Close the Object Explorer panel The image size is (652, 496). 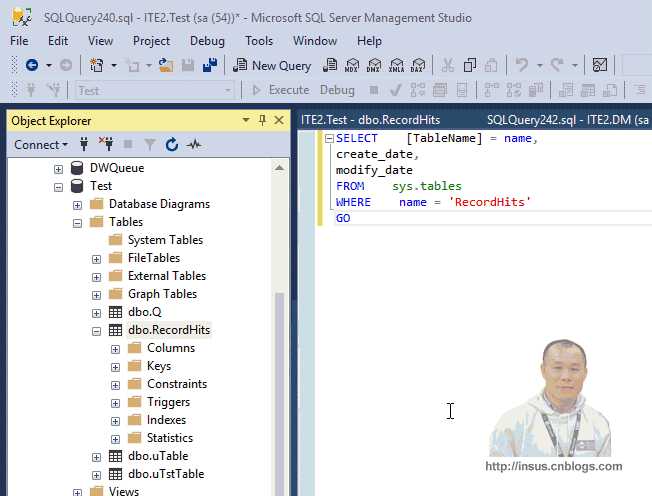tap(279, 121)
